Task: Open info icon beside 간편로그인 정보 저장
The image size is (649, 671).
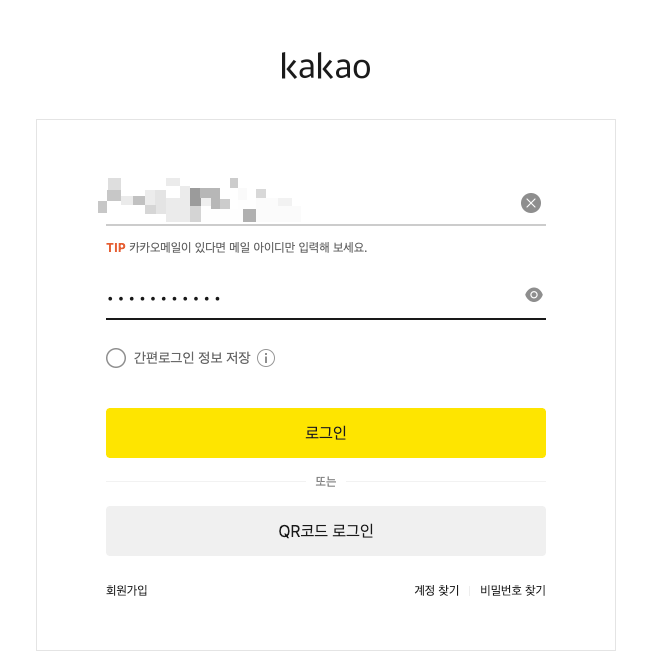Action: click(266, 358)
